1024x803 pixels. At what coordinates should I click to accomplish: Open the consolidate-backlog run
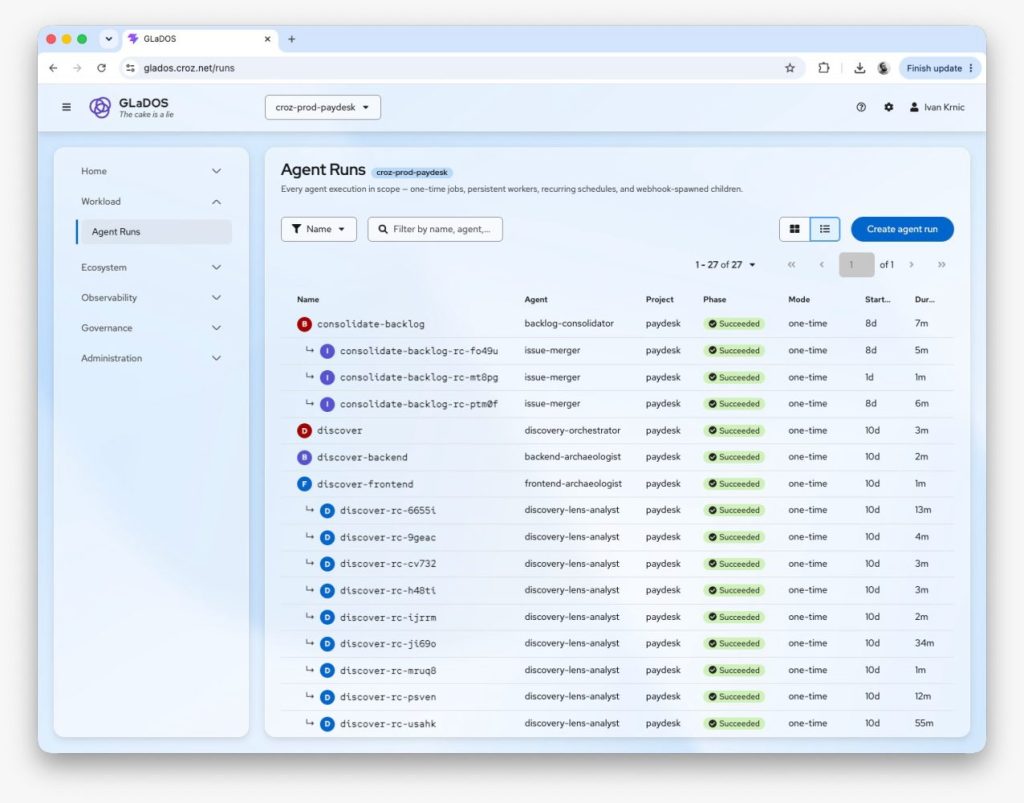coord(370,324)
